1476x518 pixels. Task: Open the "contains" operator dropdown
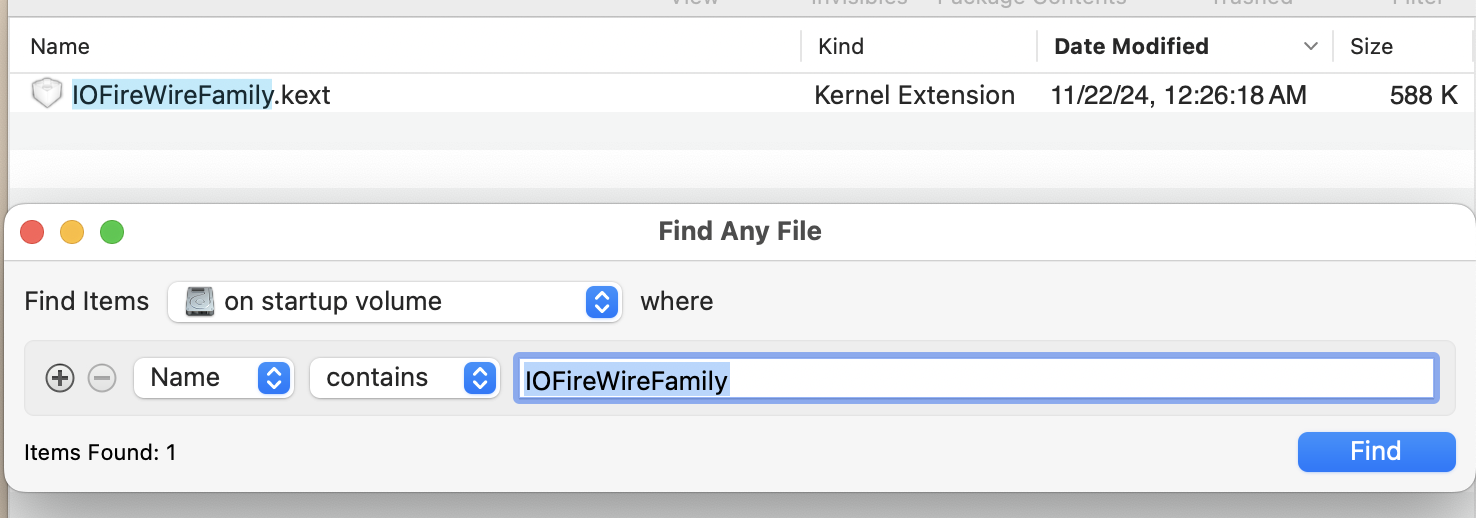[x=404, y=378]
